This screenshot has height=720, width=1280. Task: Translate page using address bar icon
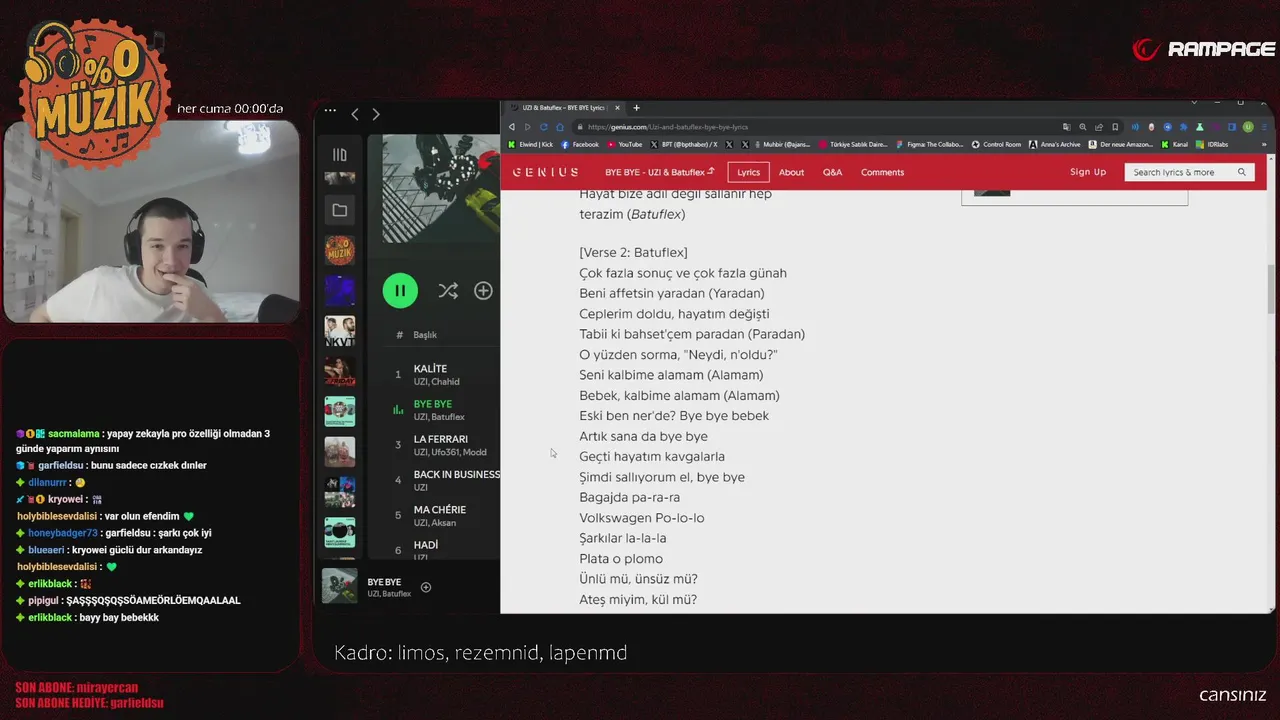click(1067, 127)
